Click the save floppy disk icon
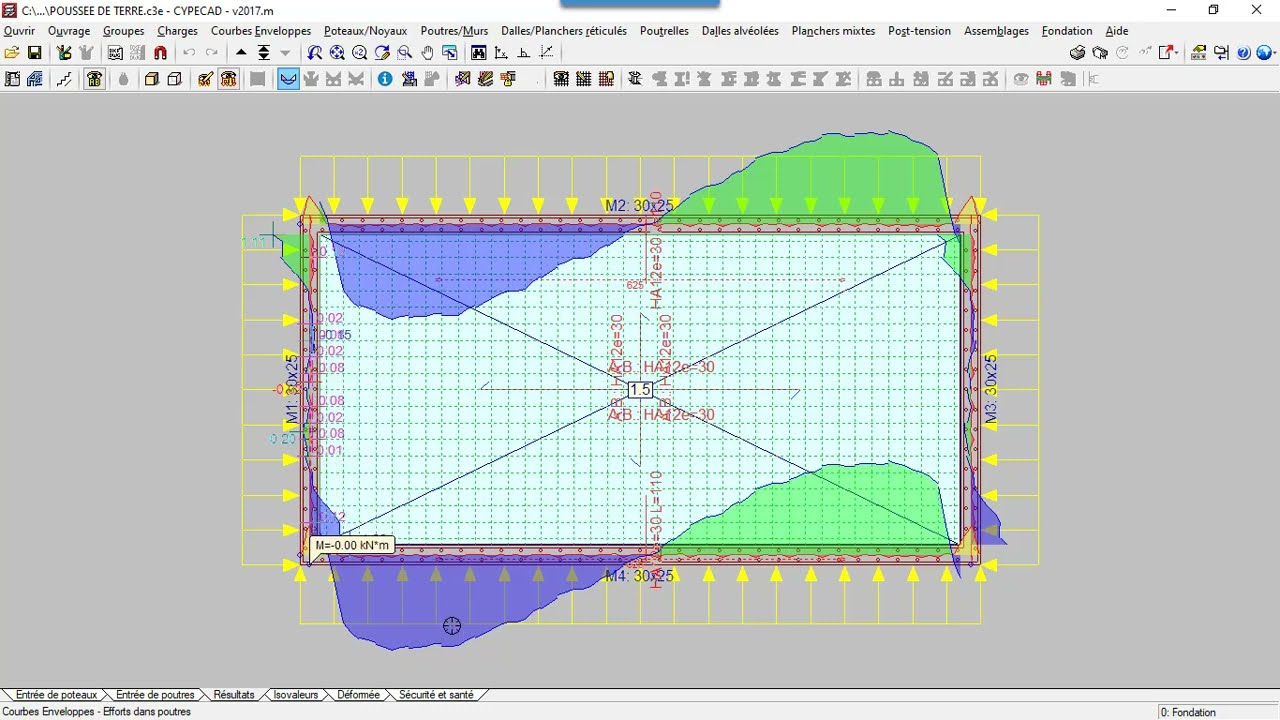Screen dimensions: 1280x720 point(34,53)
